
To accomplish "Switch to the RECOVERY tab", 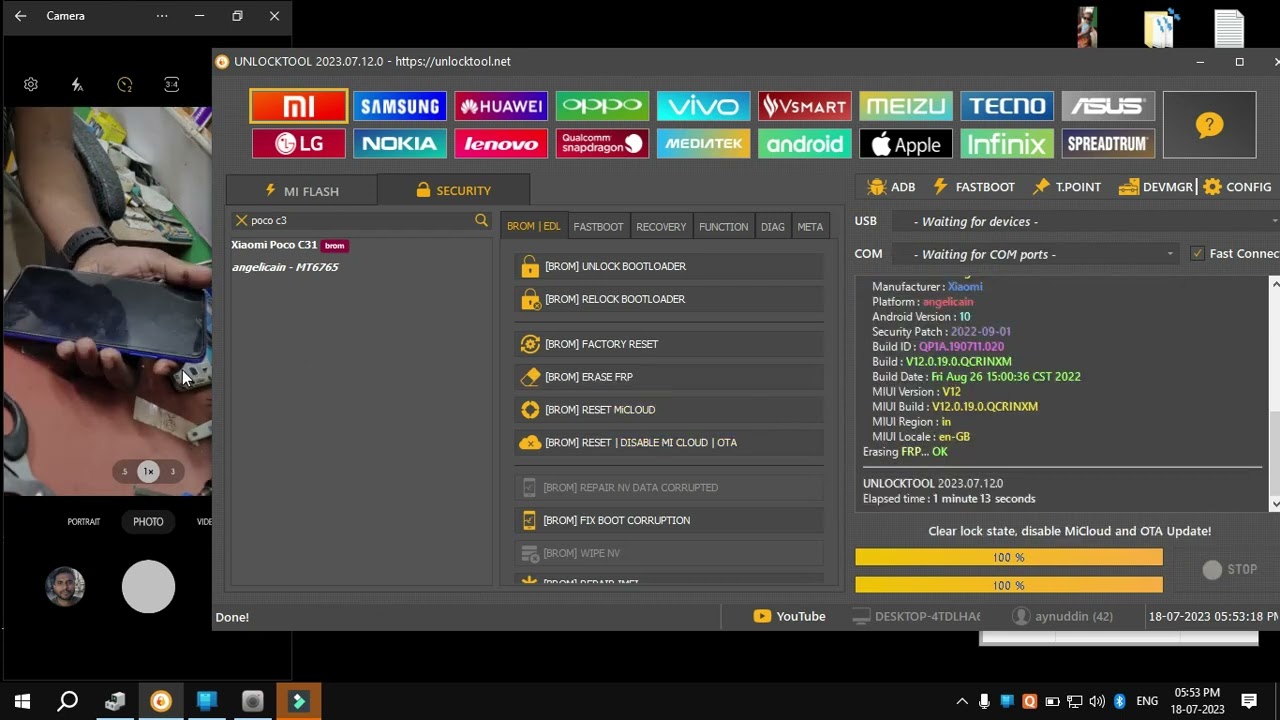I will [661, 226].
